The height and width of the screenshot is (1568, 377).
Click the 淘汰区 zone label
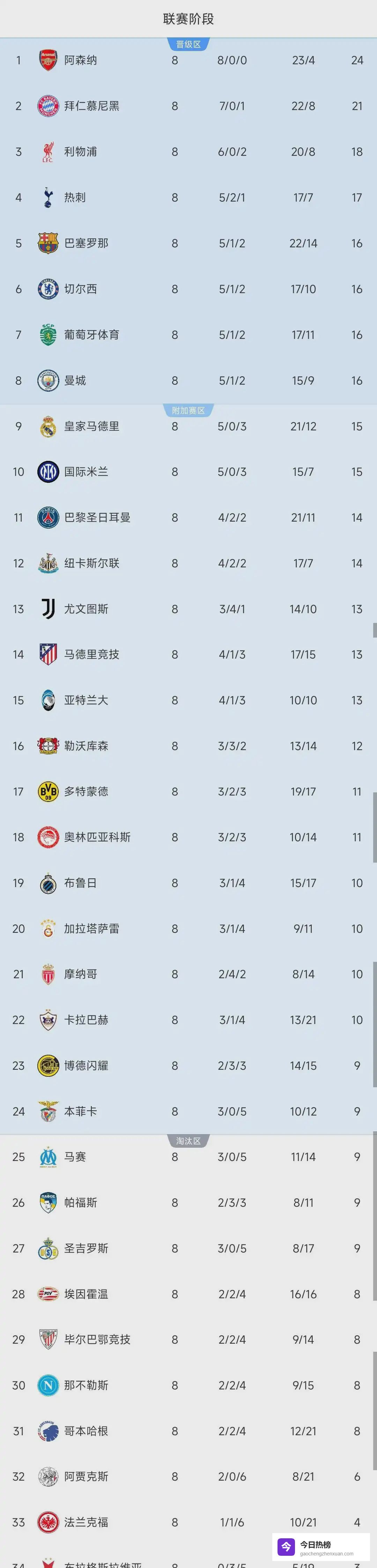point(188,1141)
